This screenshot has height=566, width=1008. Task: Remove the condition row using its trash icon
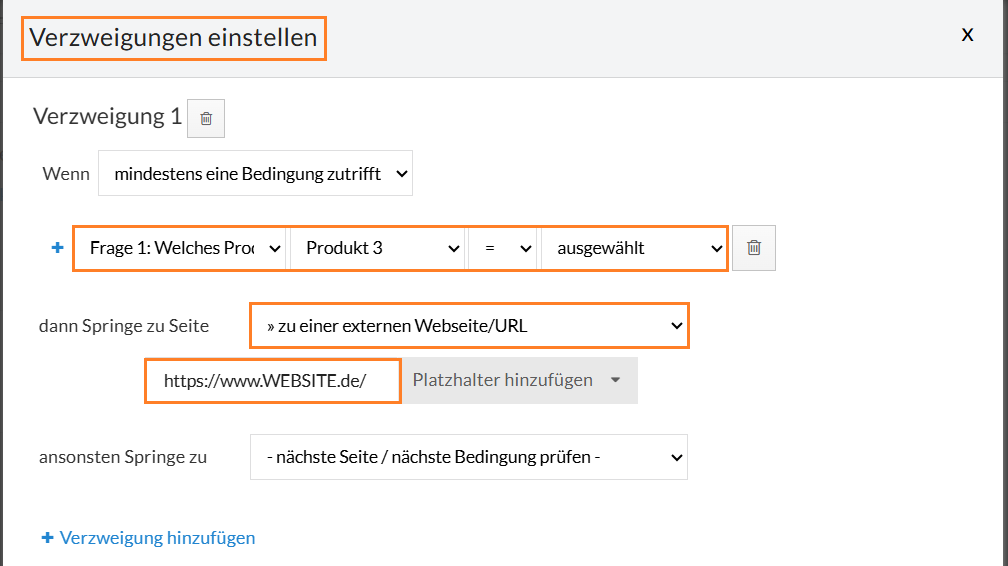pyautogui.click(x=754, y=248)
